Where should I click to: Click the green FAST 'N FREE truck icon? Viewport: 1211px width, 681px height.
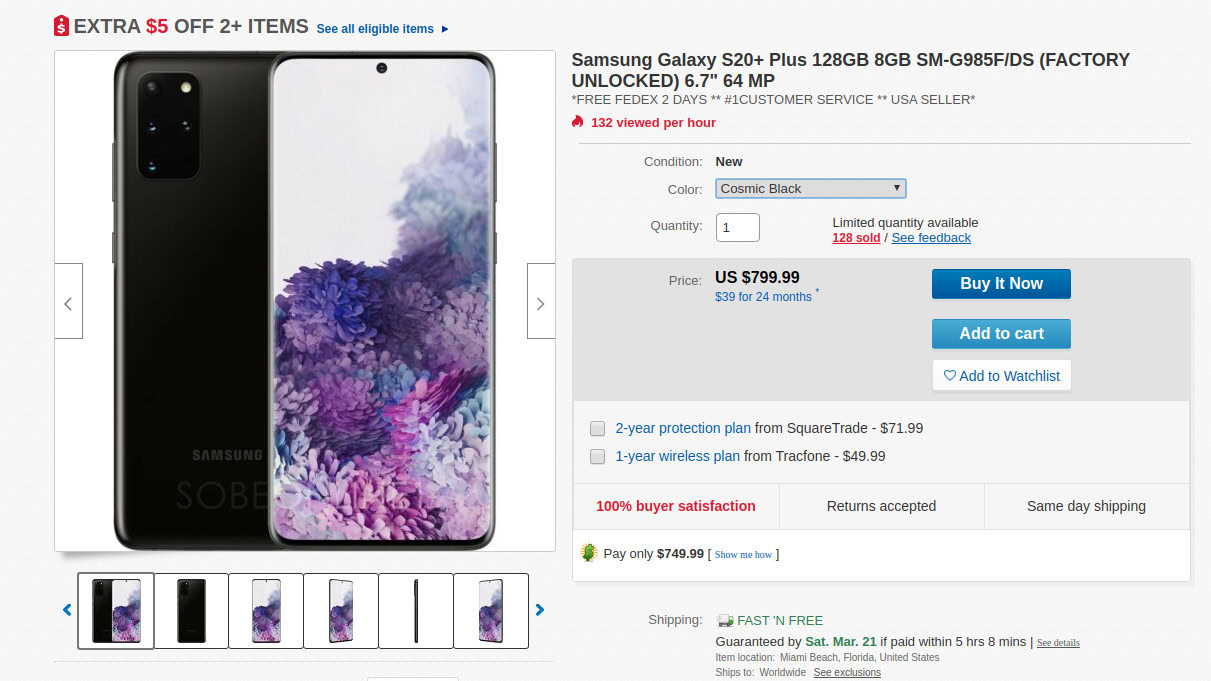tap(725, 621)
